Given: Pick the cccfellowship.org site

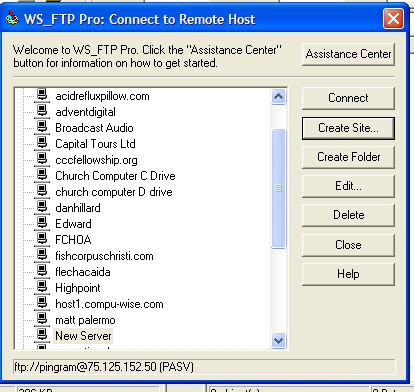Looking at the screenshot, I should coord(96,160).
